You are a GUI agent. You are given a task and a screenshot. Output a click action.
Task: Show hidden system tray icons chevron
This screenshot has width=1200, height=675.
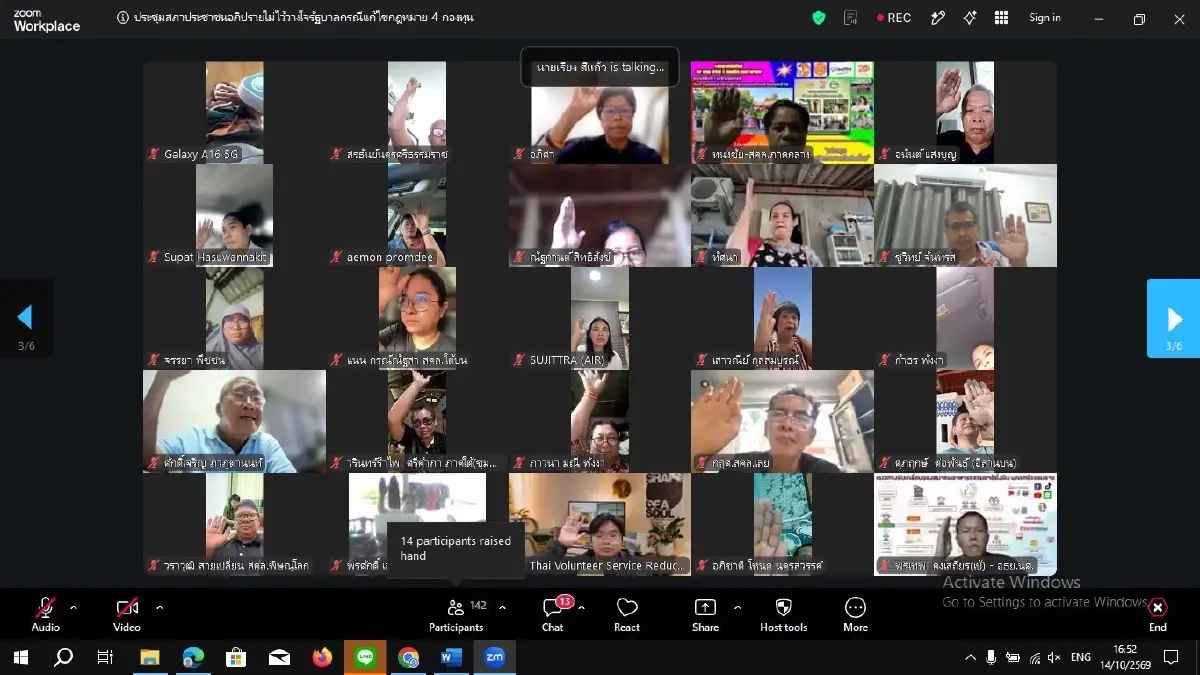(x=969, y=657)
